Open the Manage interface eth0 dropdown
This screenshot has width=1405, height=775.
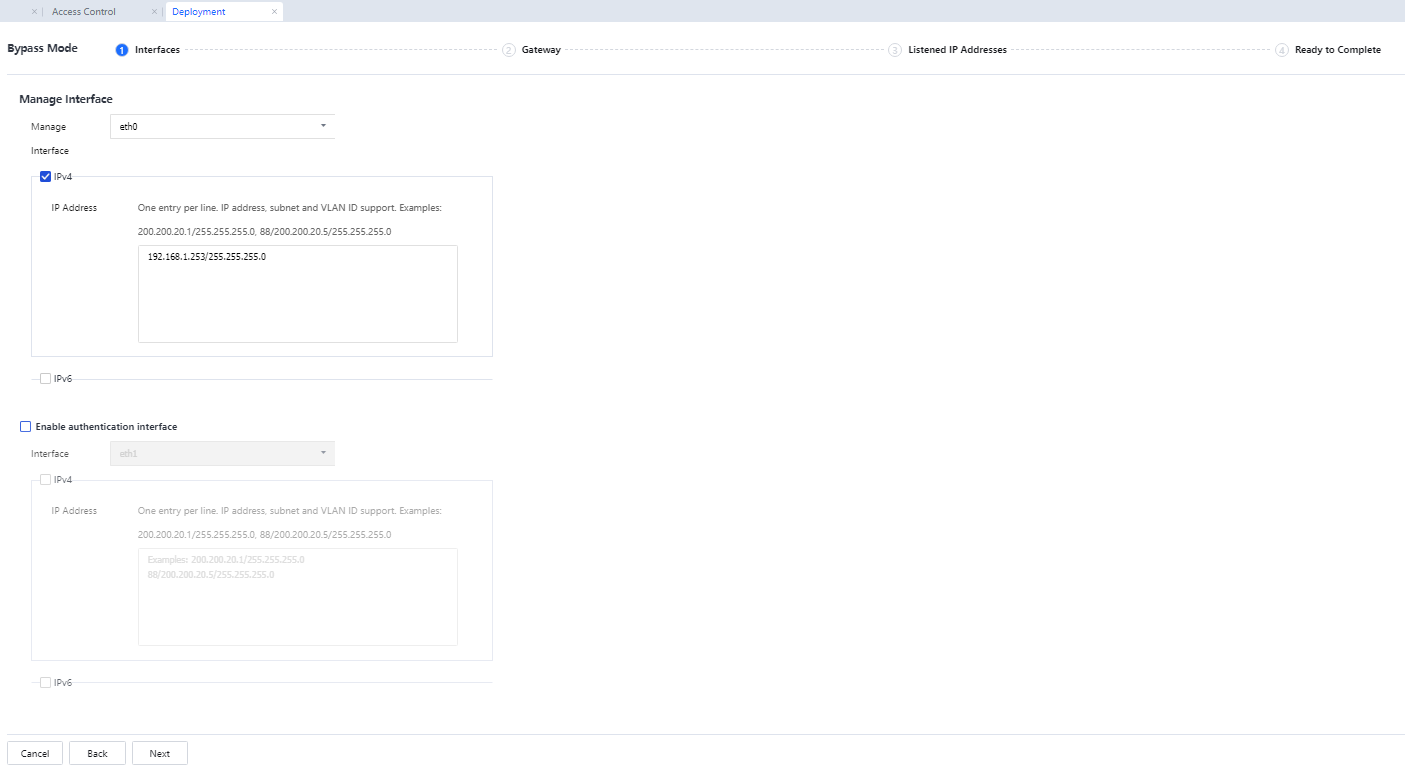click(x=221, y=126)
